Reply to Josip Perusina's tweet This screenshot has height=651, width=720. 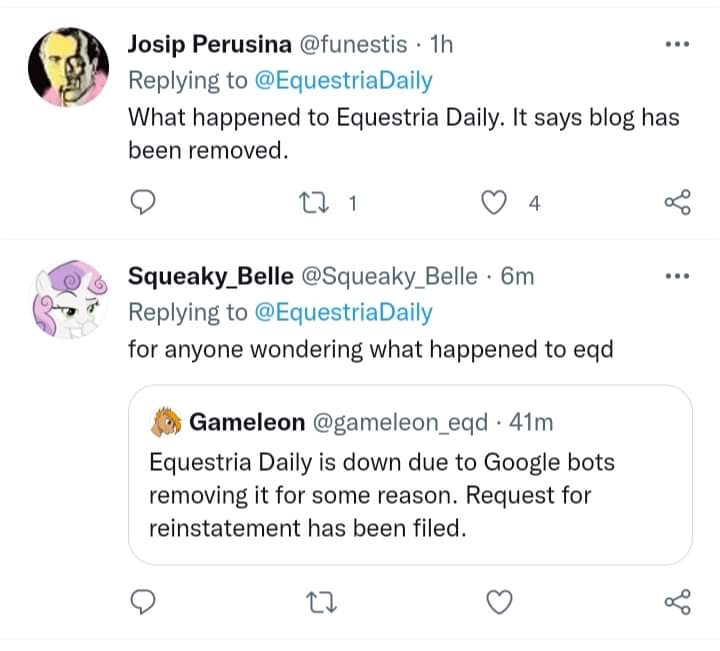click(145, 204)
